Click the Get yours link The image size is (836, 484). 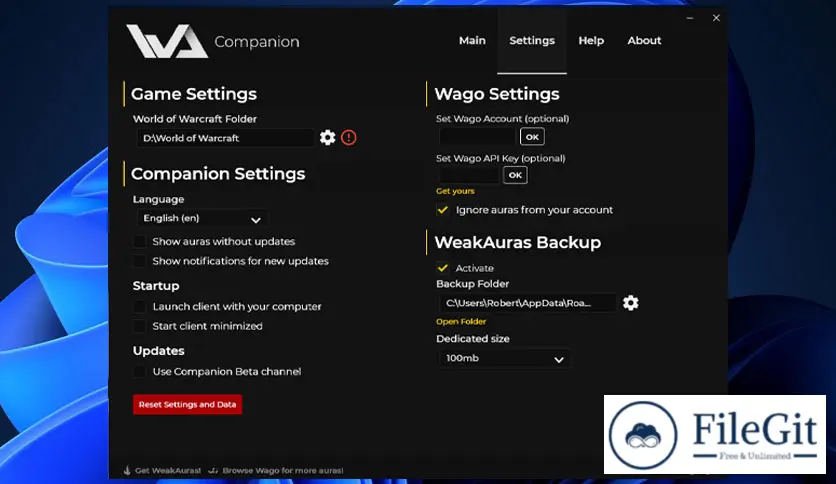pyautogui.click(x=455, y=191)
